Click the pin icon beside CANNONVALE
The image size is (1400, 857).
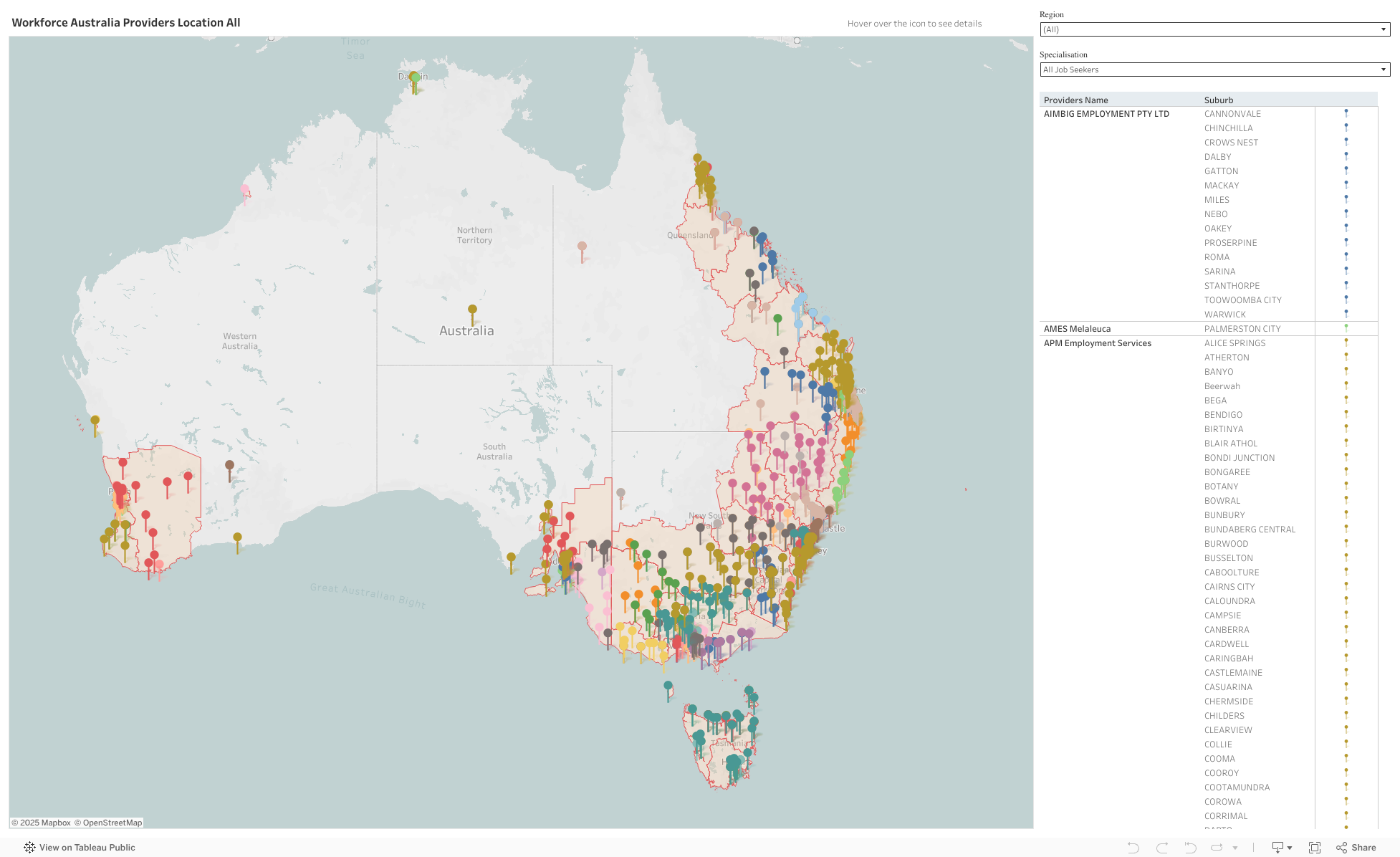1346,113
